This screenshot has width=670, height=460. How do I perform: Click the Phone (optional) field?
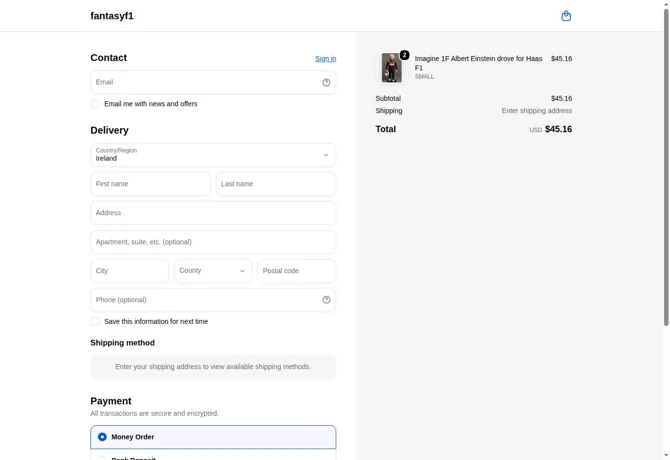[x=213, y=300]
